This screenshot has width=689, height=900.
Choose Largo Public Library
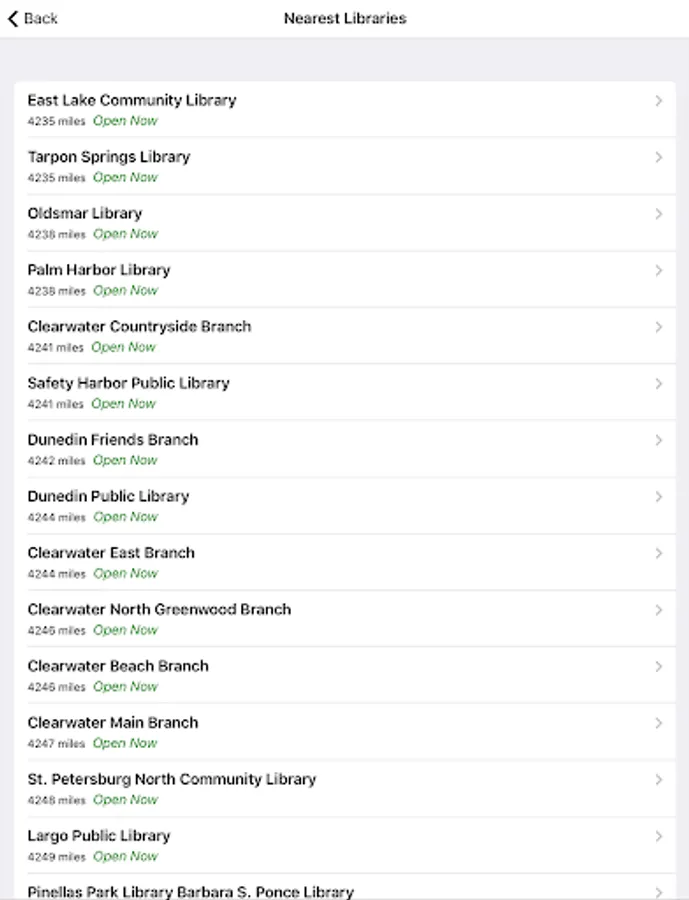click(x=345, y=845)
